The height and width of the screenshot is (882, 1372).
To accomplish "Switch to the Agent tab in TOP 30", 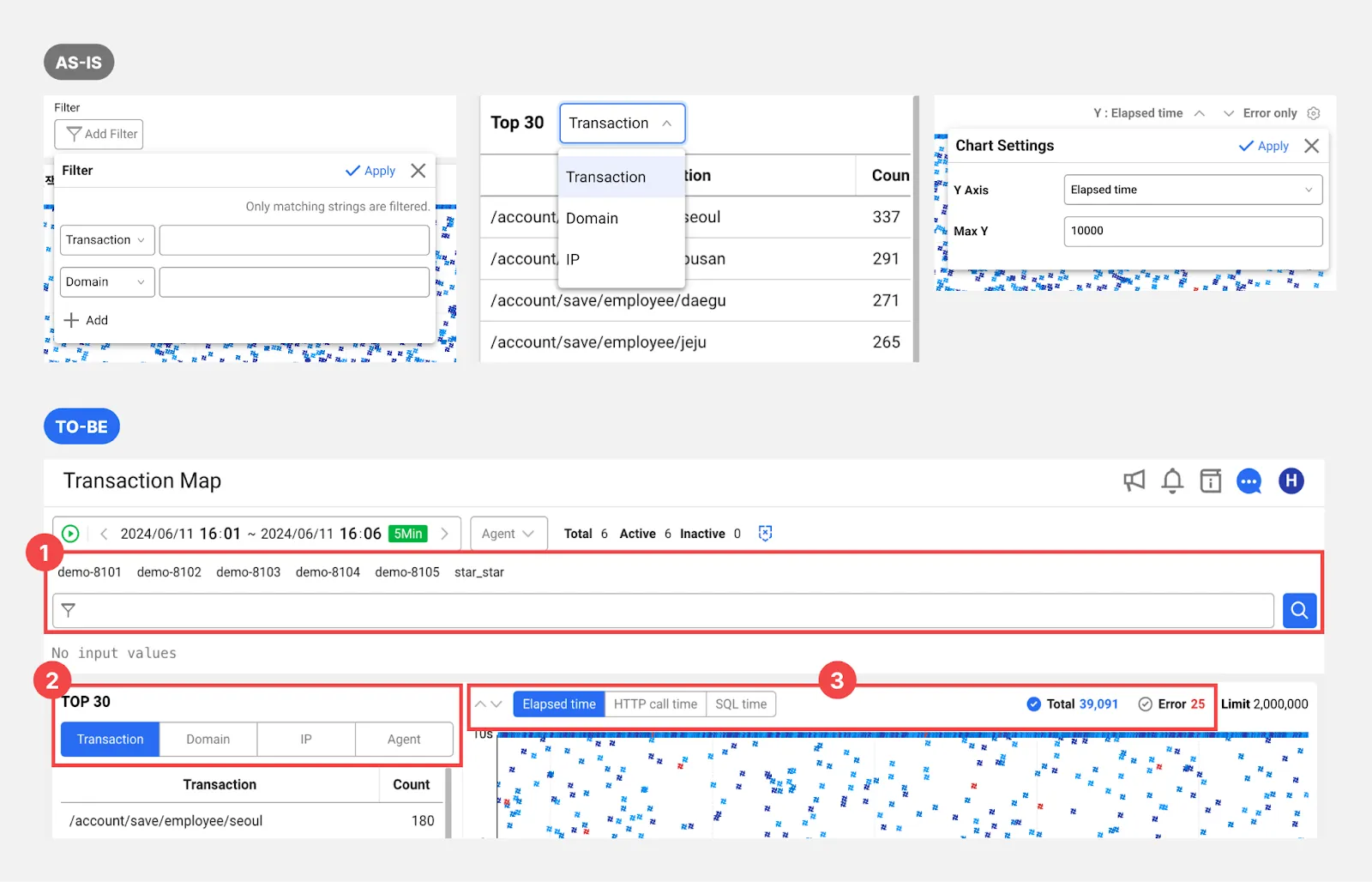I will tap(404, 740).
